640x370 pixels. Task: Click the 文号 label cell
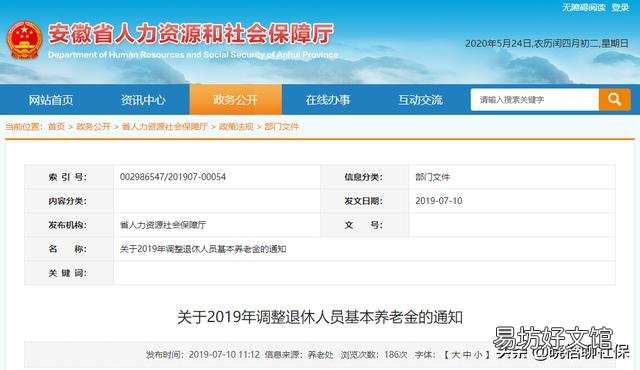364,225
